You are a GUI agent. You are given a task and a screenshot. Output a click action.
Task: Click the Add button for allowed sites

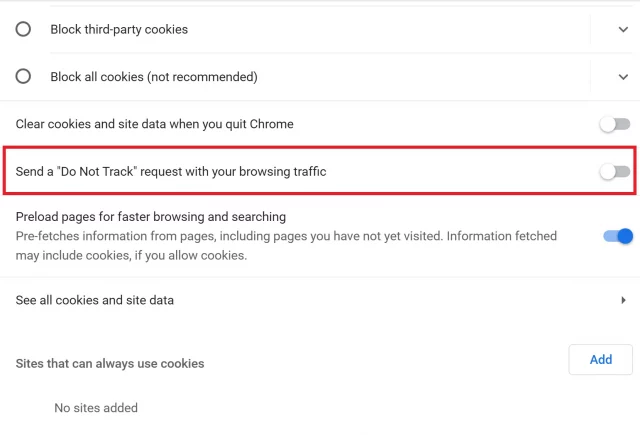(x=600, y=360)
